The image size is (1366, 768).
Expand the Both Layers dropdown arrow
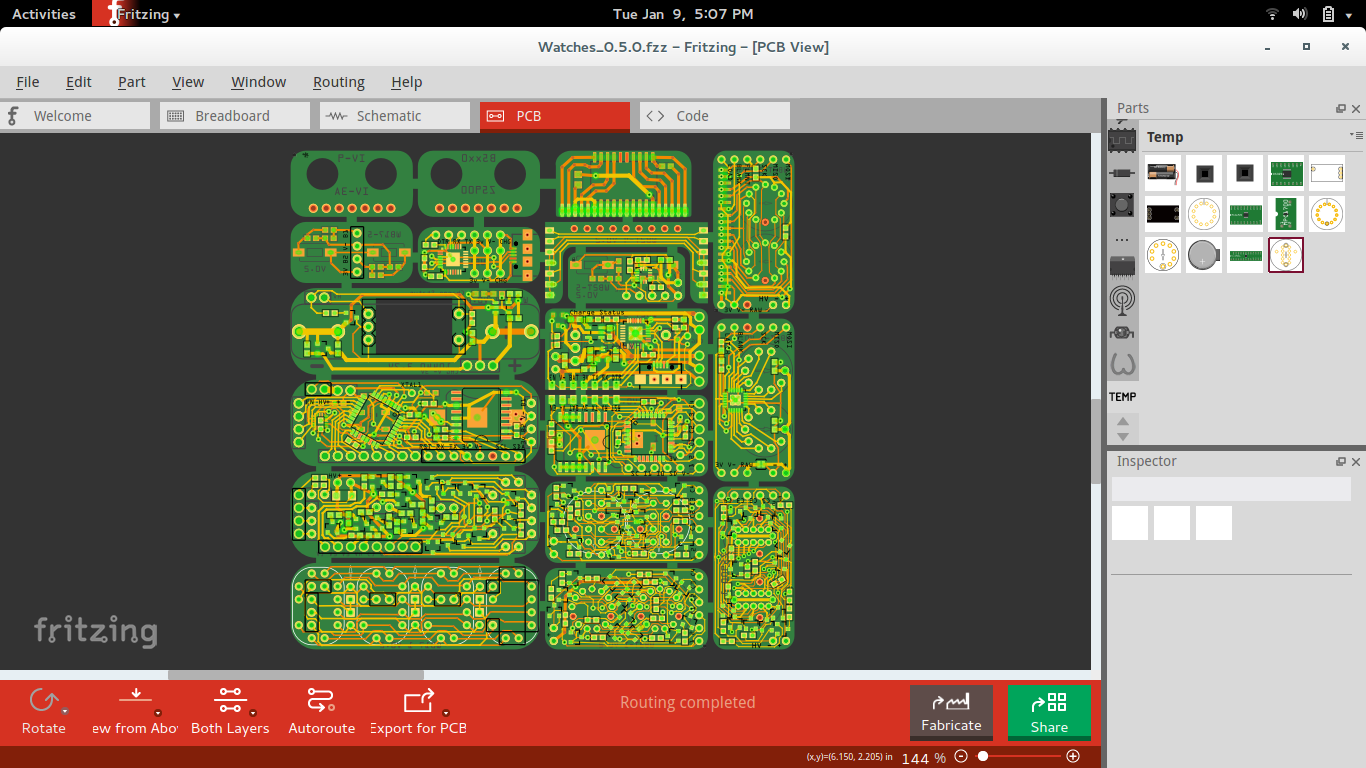(253, 712)
